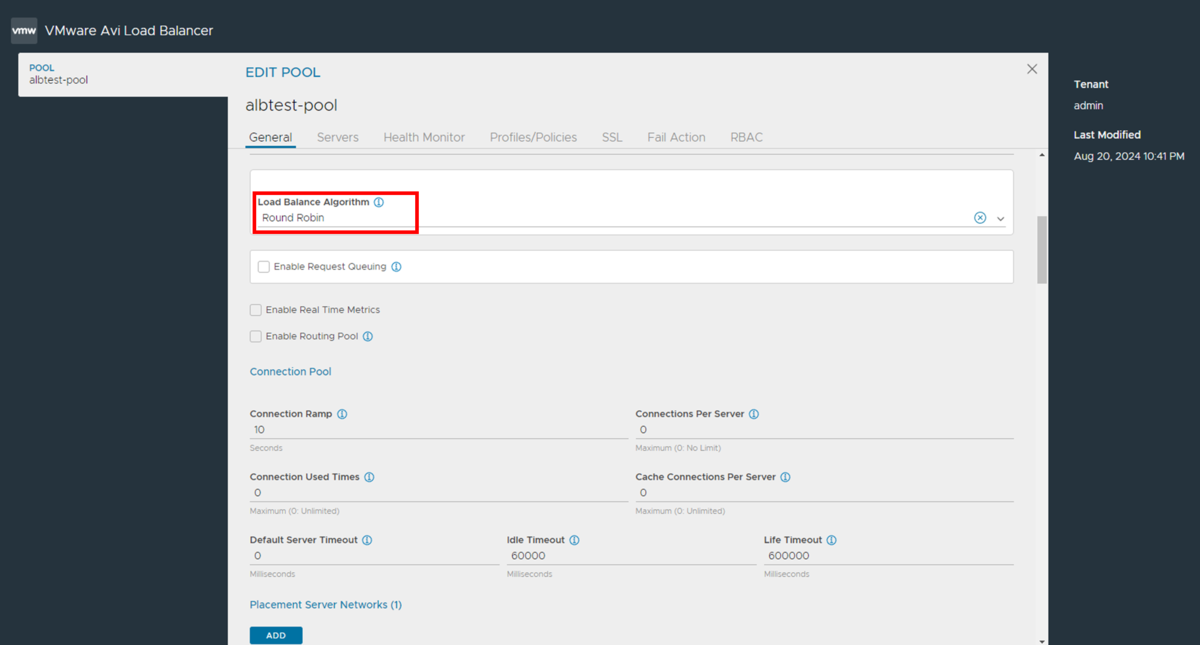This screenshot has width=1200, height=645.
Task: Edit the Life Timeout value 600000
Action: click(x=888, y=556)
